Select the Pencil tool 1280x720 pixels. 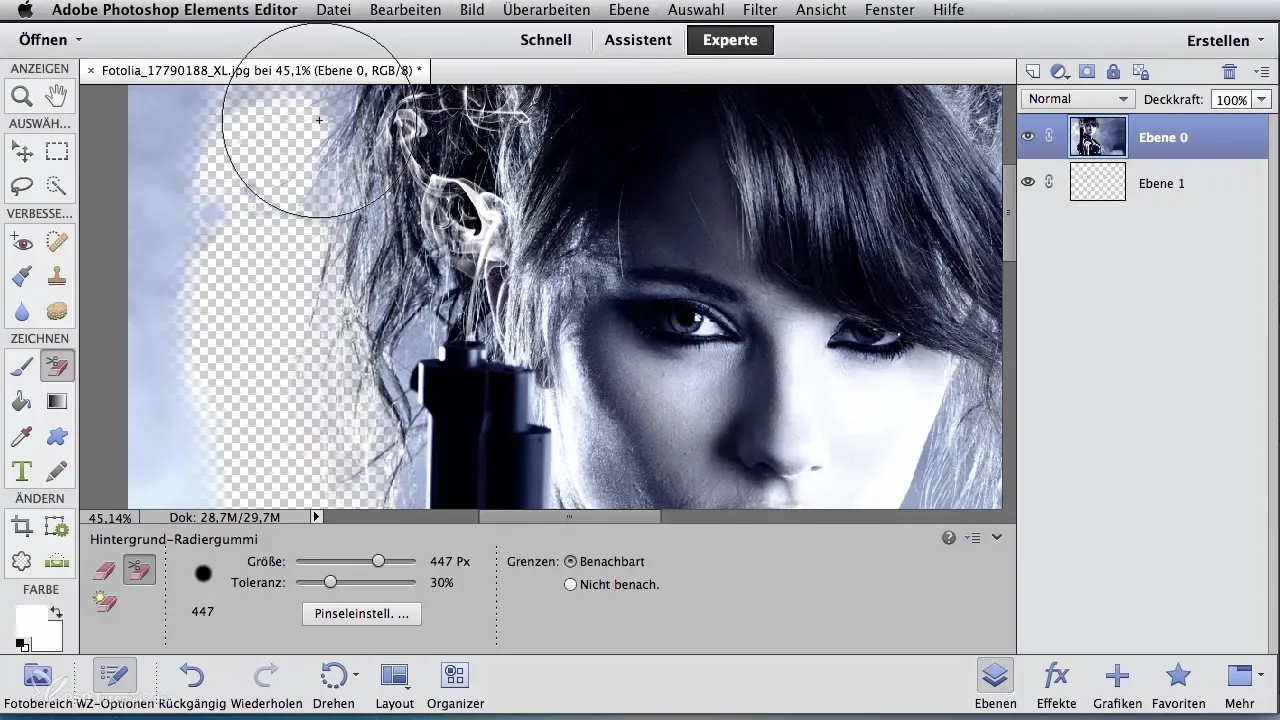click(x=57, y=470)
